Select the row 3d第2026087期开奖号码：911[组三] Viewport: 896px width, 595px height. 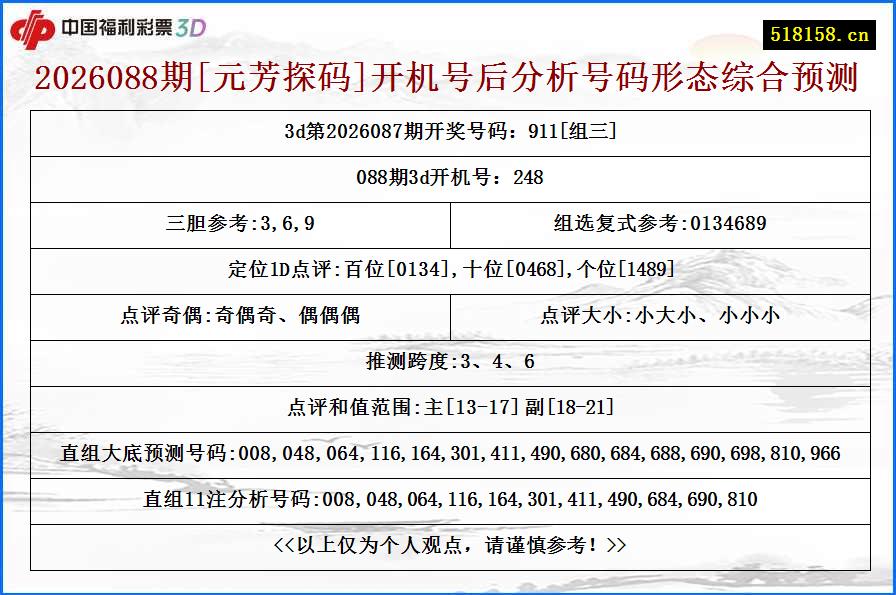(x=450, y=134)
